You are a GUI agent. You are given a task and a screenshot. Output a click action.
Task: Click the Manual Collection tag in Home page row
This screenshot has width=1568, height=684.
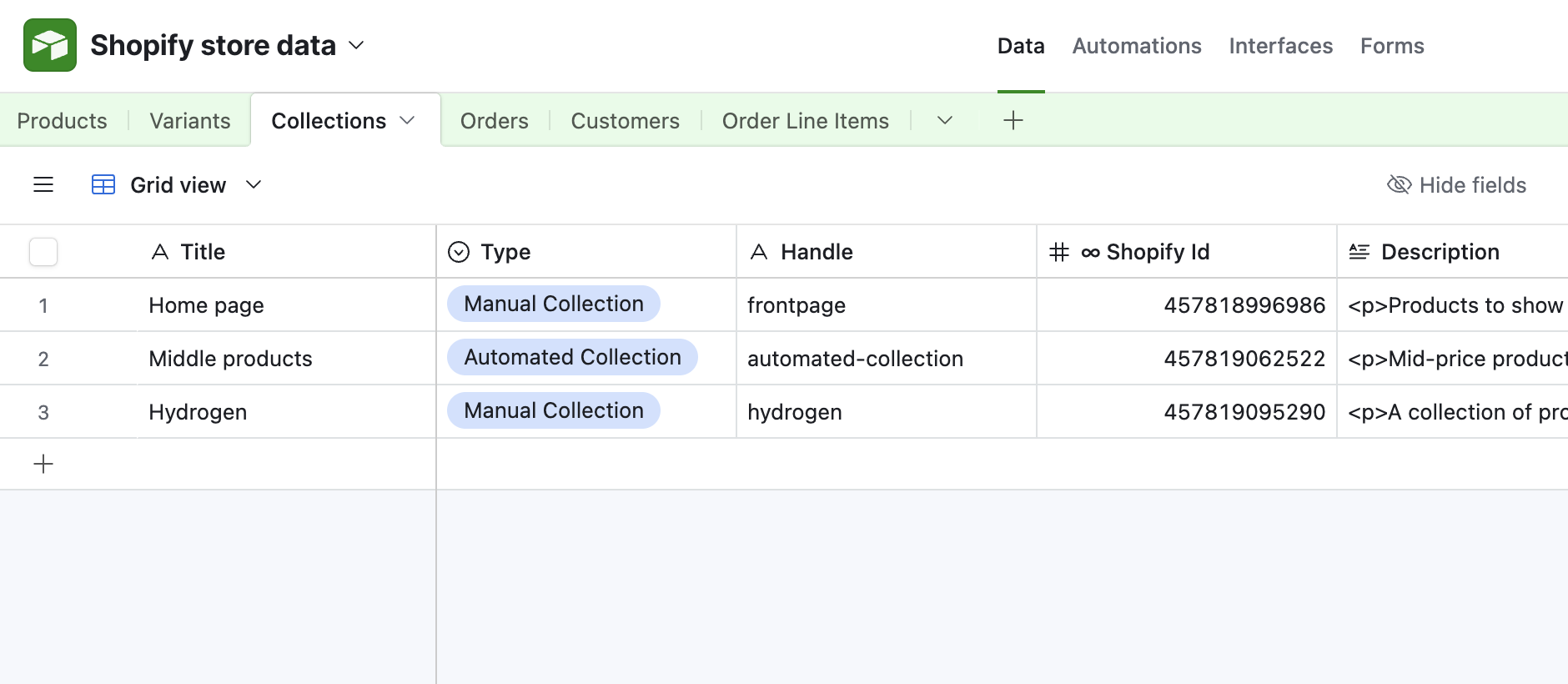[554, 304]
